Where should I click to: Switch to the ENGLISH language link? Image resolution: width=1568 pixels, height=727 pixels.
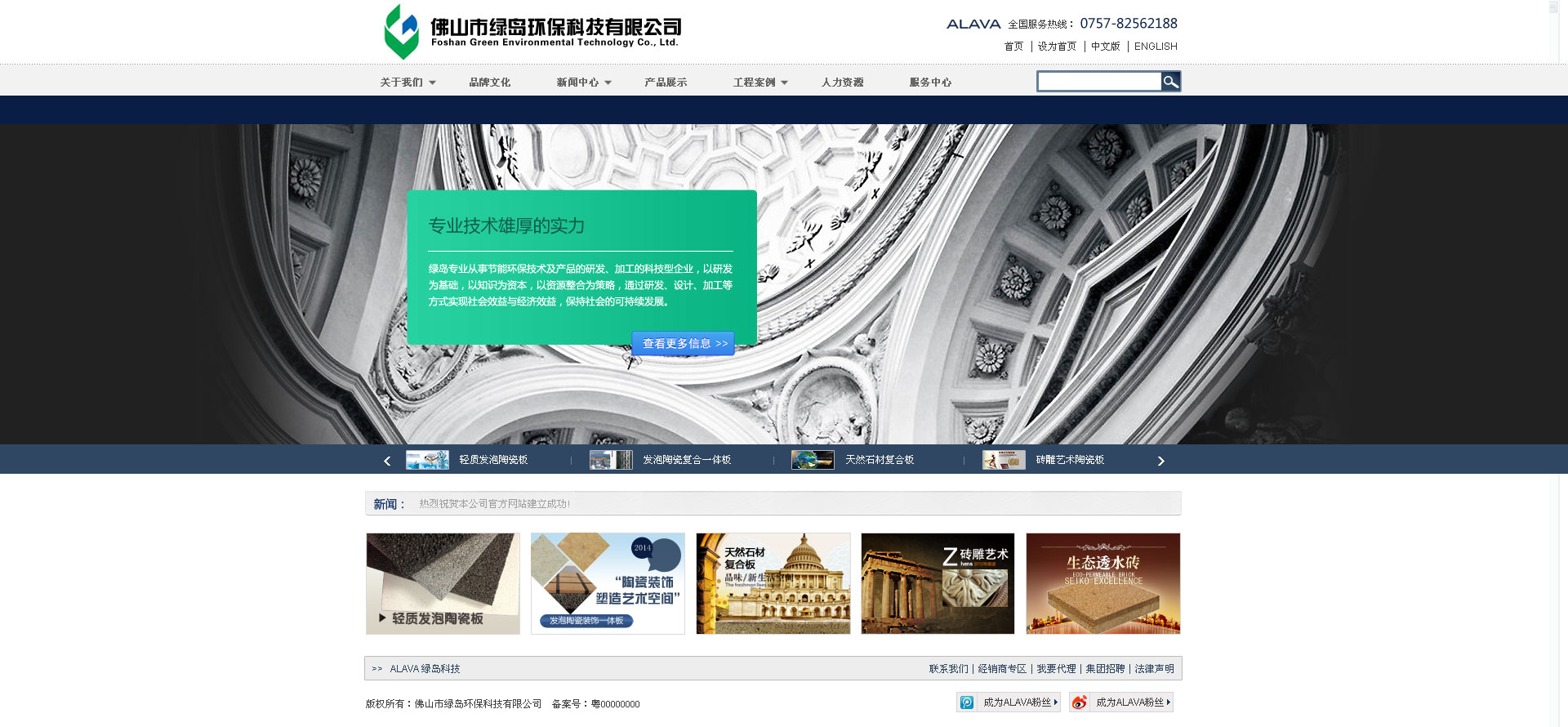pos(1156,47)
